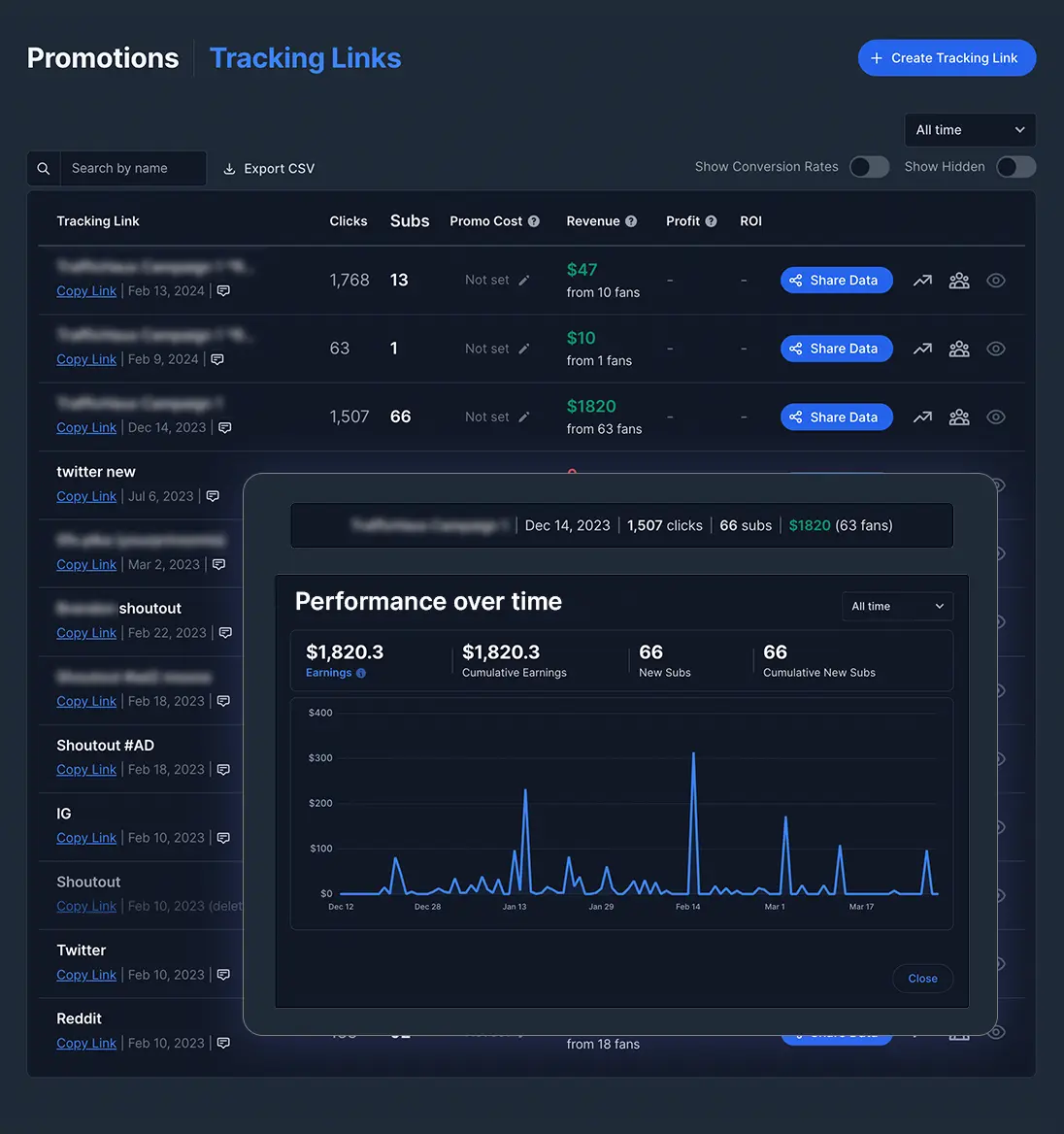The height and width of the screenshot is (1134, 1064).
Task: Click the performance chart icon on the second row
Action: click(921, 348)
